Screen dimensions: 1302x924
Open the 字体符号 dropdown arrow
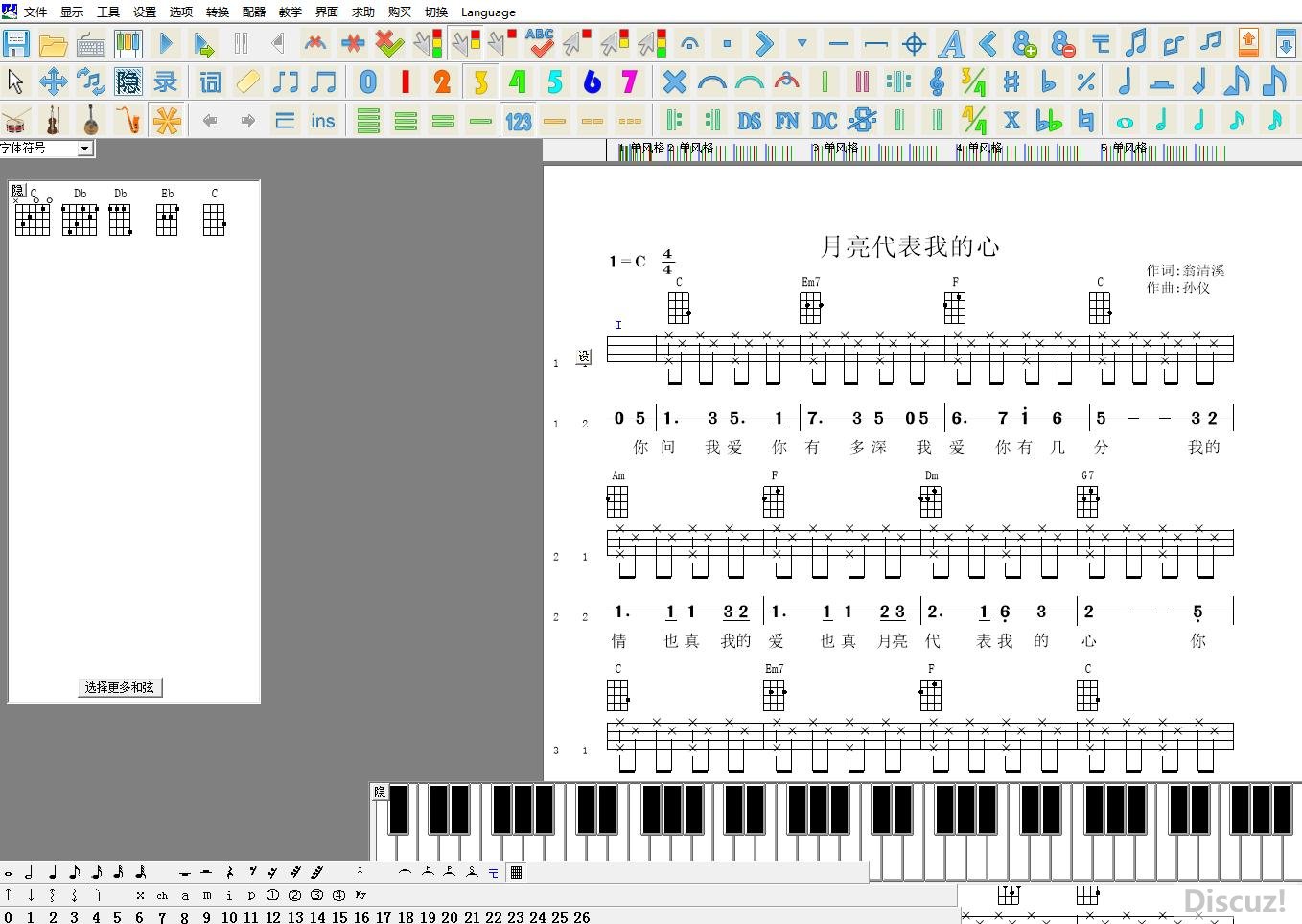pos(85,148)
